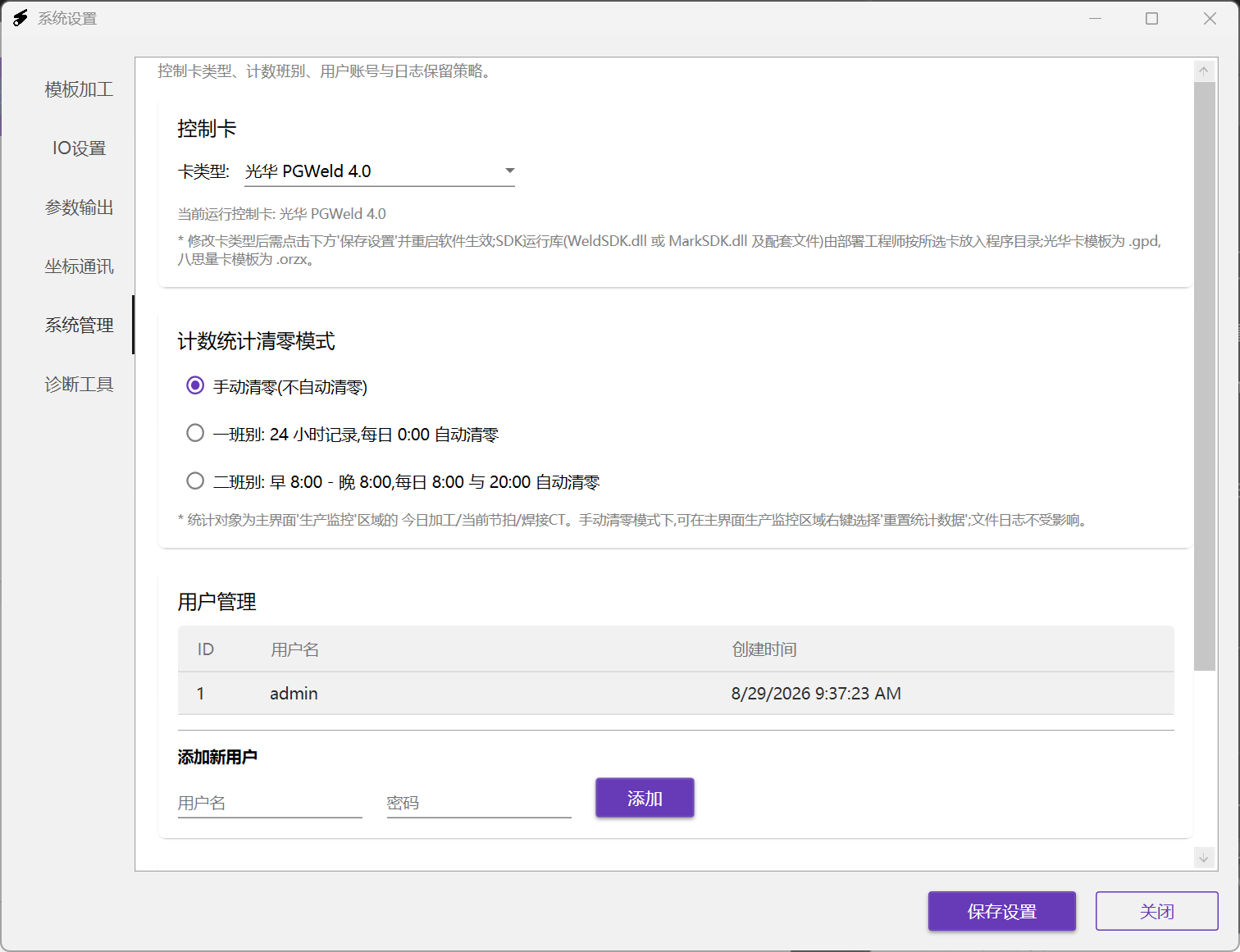Switch to the IO设置 tab
The image size is (1240, 952).
[79, 148]
